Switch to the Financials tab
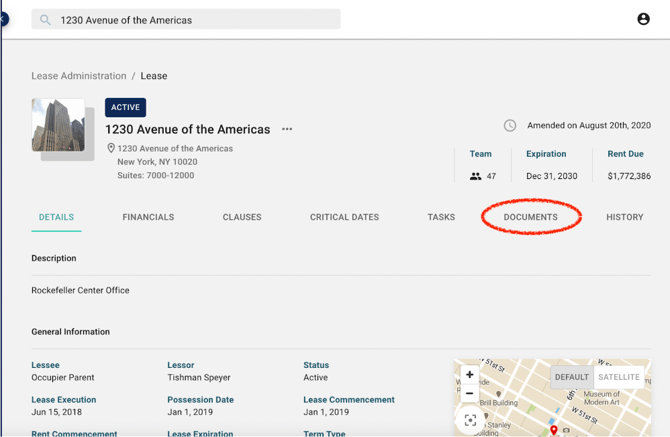The image size is (670, 437). point(148,217)
